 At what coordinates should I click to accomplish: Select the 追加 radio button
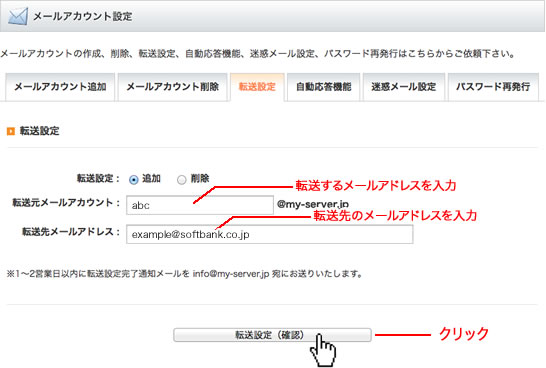tap(134, 180)
